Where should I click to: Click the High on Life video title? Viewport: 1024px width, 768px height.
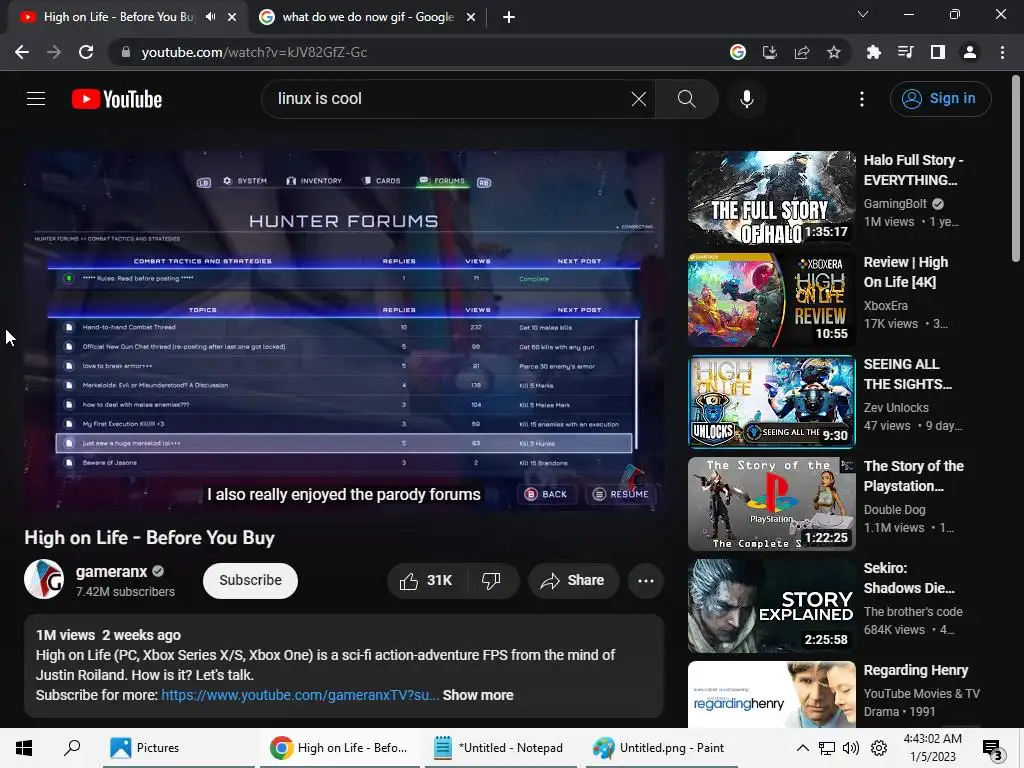coord(150,537)
